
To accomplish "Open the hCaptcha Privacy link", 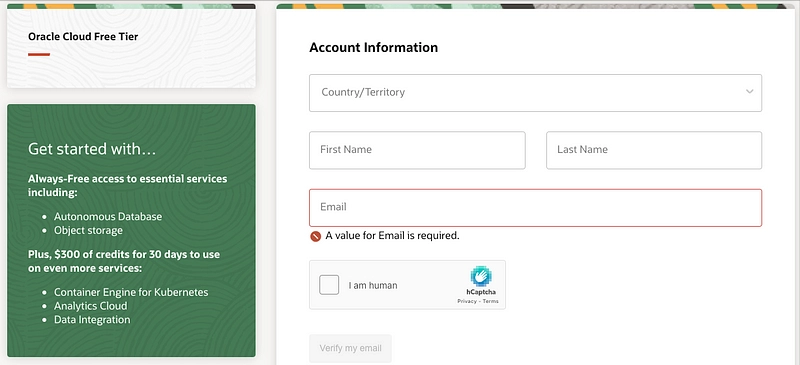I will pos(467,302).
